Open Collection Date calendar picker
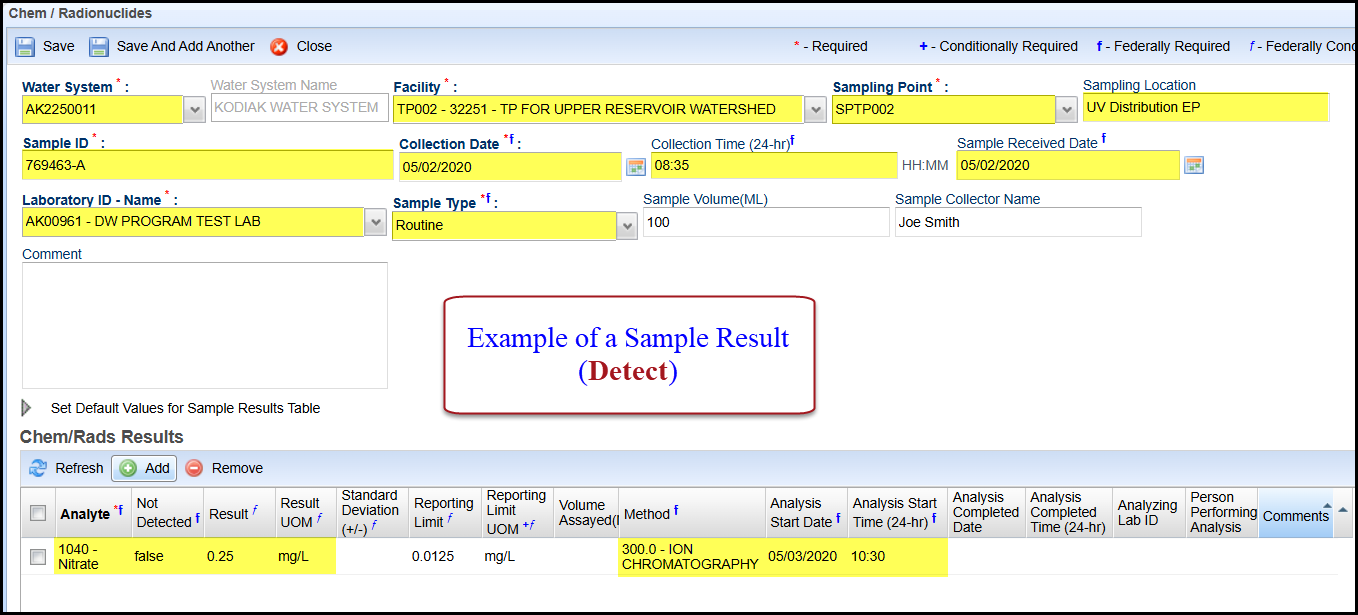1358x615 pixels. 635,166
